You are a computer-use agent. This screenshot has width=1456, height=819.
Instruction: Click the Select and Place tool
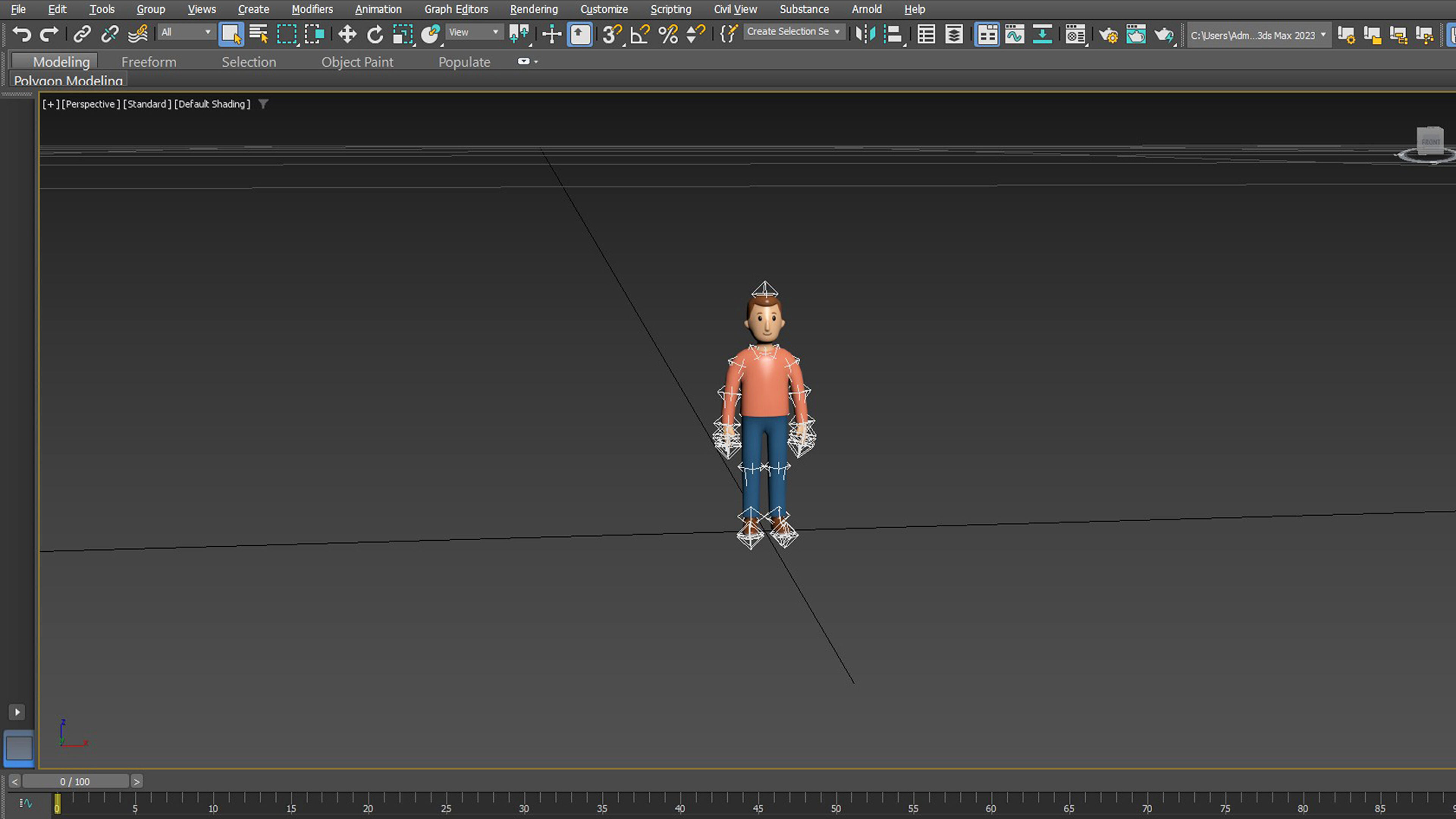[x=431, y=35]
